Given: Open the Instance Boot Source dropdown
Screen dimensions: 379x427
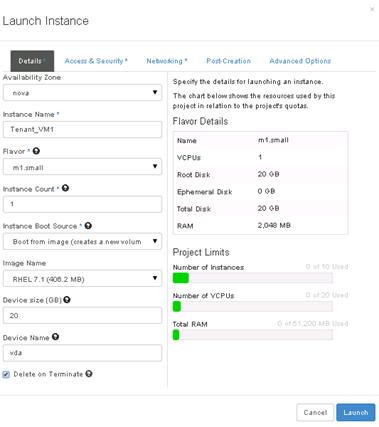Looking at the screenshot, I should tap(82, 241).
